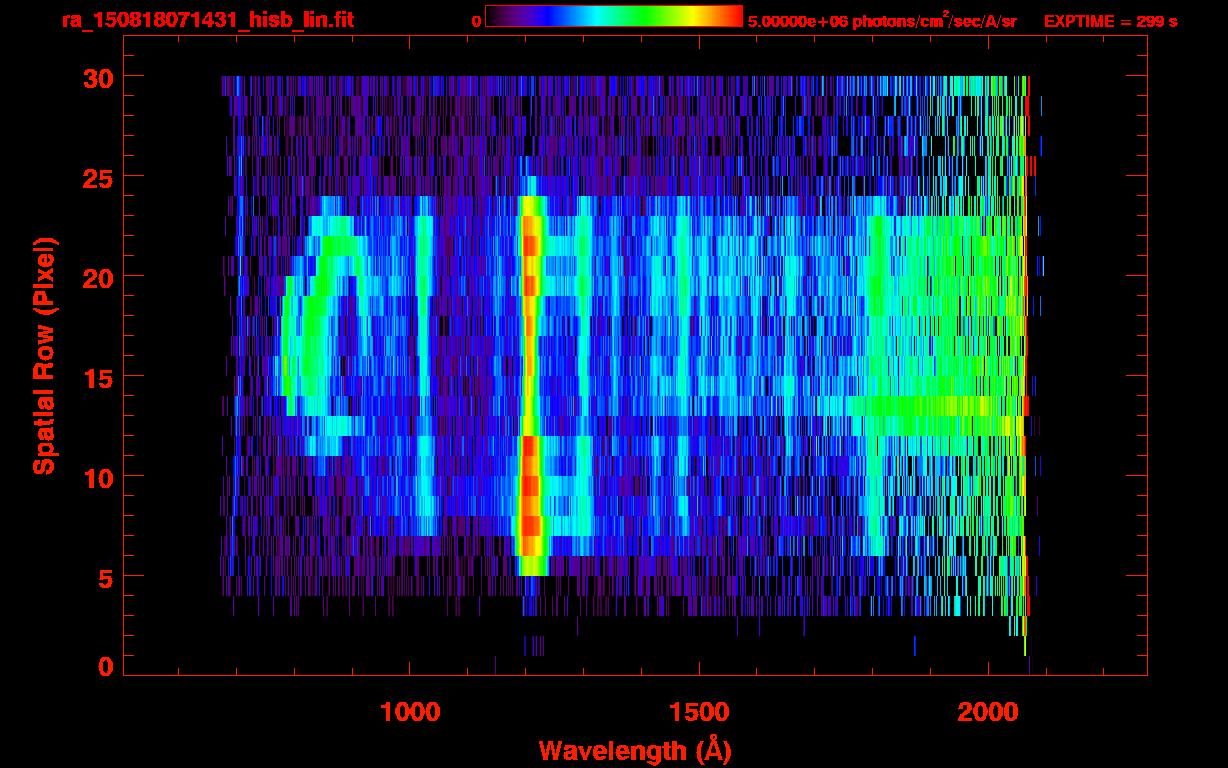Click the rainbow color scale bar
The width and height of the screenshot is (1228, 768).
tap(614, 16)
